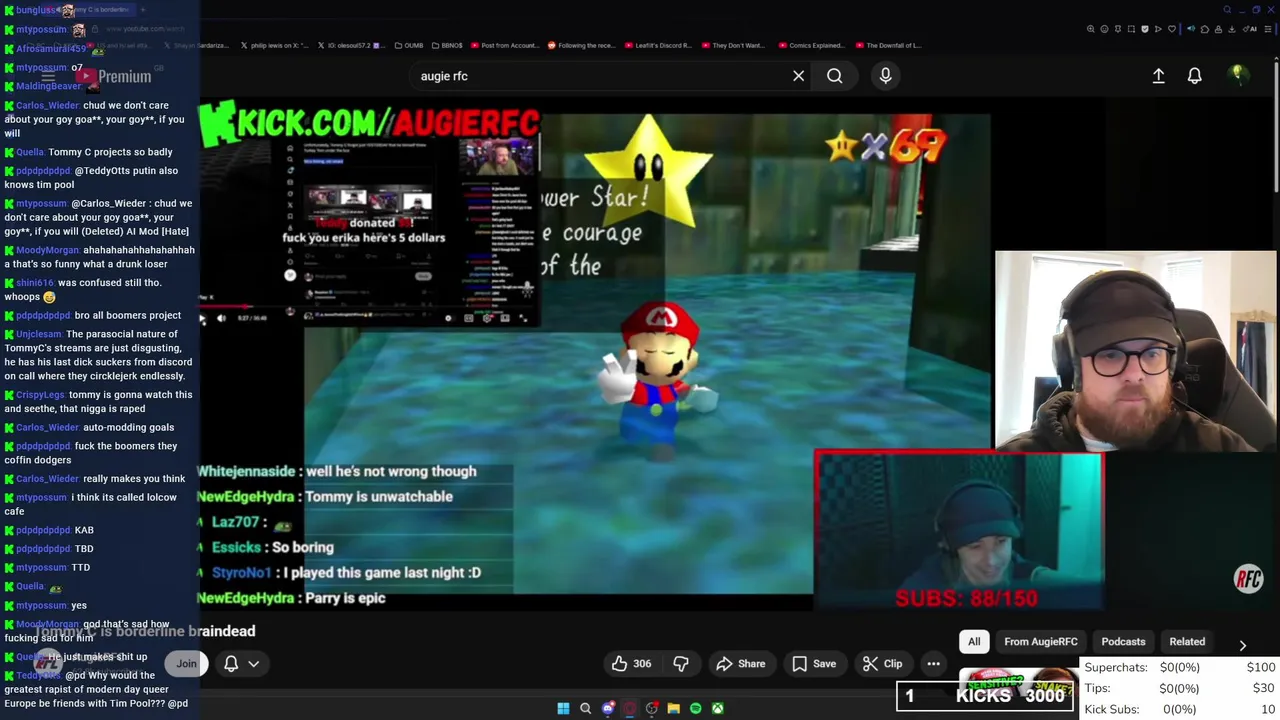This screenshot has width=1280, height=720.
Task: Bookmark the page with the heart icon
Action: (x=1172, y=29)
